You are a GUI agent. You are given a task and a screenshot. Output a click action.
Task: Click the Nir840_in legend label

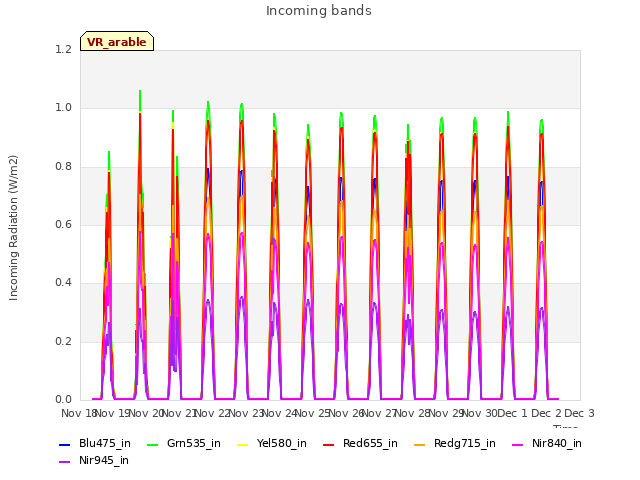click(557, 443)
